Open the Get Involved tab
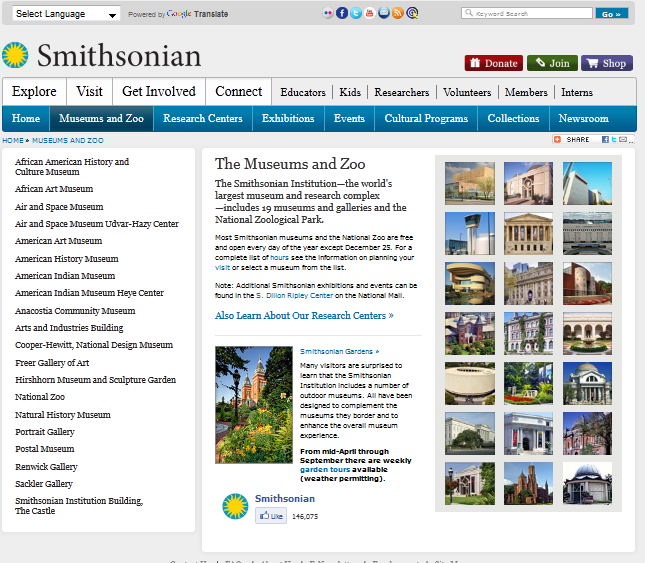 coord(159,91)
